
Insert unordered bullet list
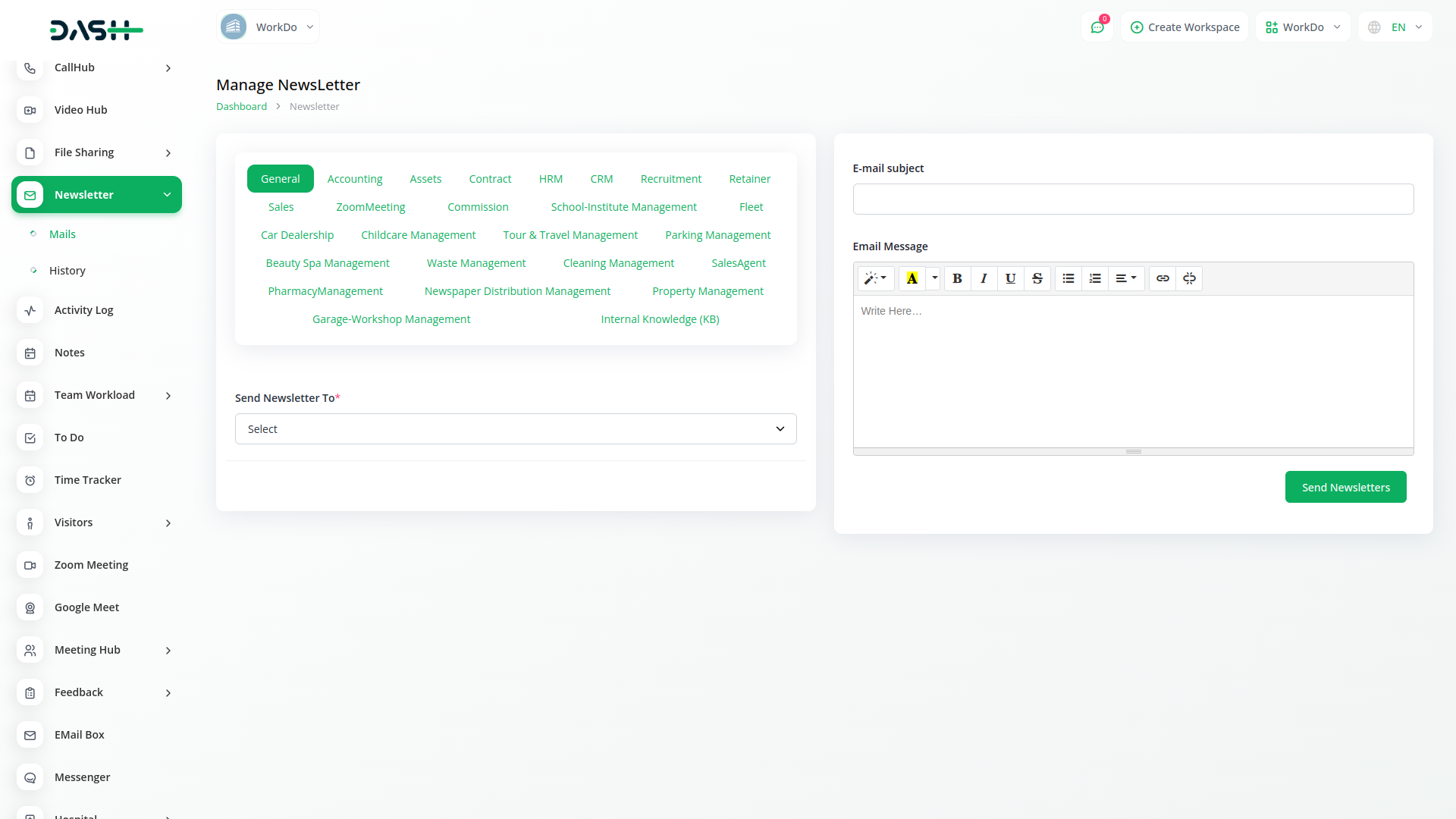coord(1068,278)
